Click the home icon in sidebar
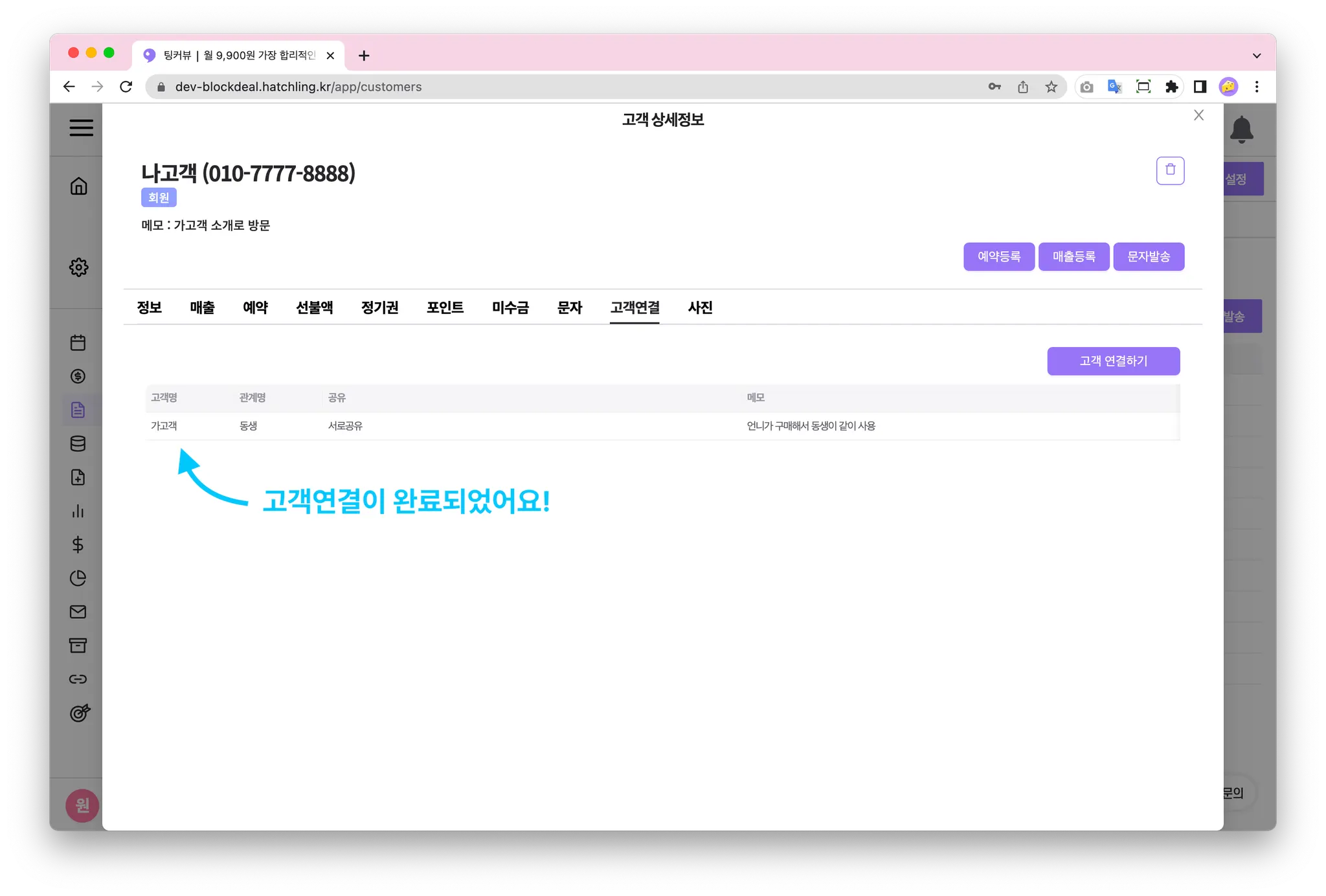This screenshot has width=1326, height=896. click(x=78, y=186)
